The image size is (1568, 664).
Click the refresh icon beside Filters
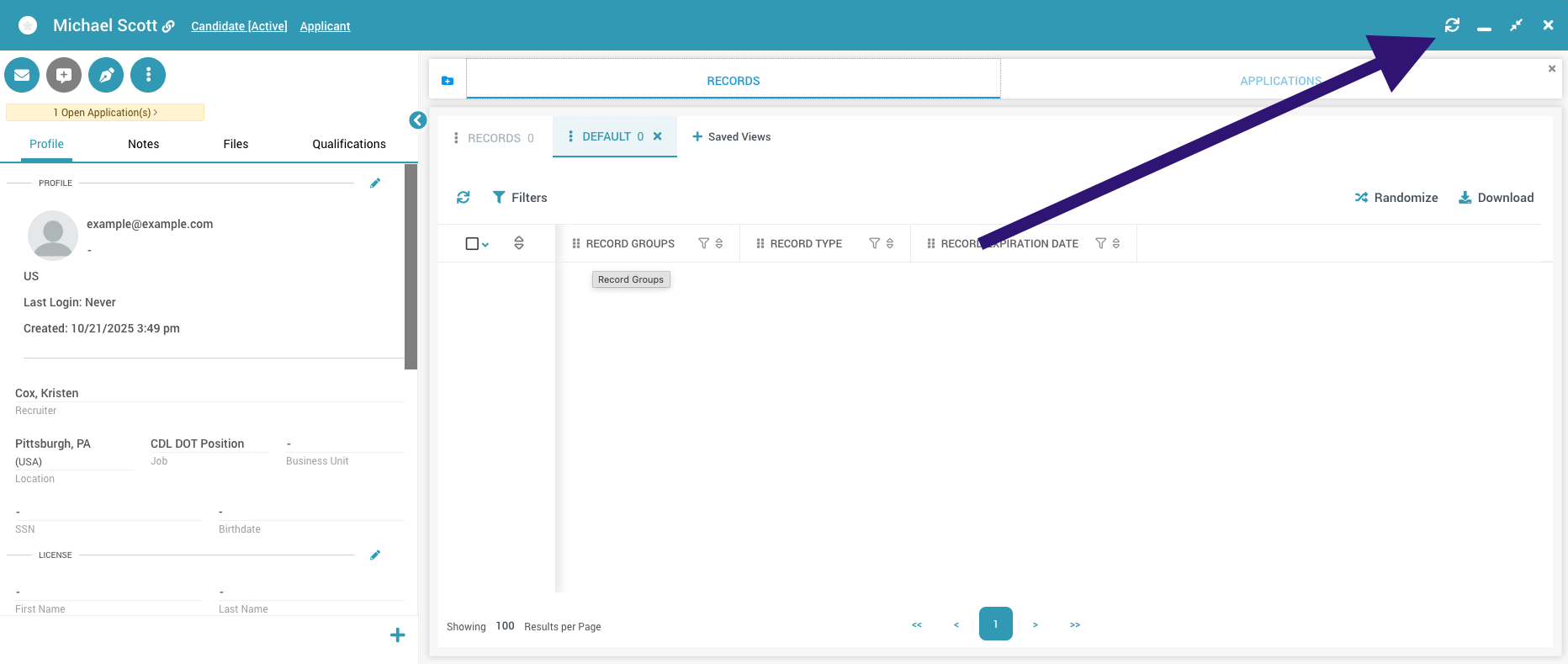pos(464,198)
